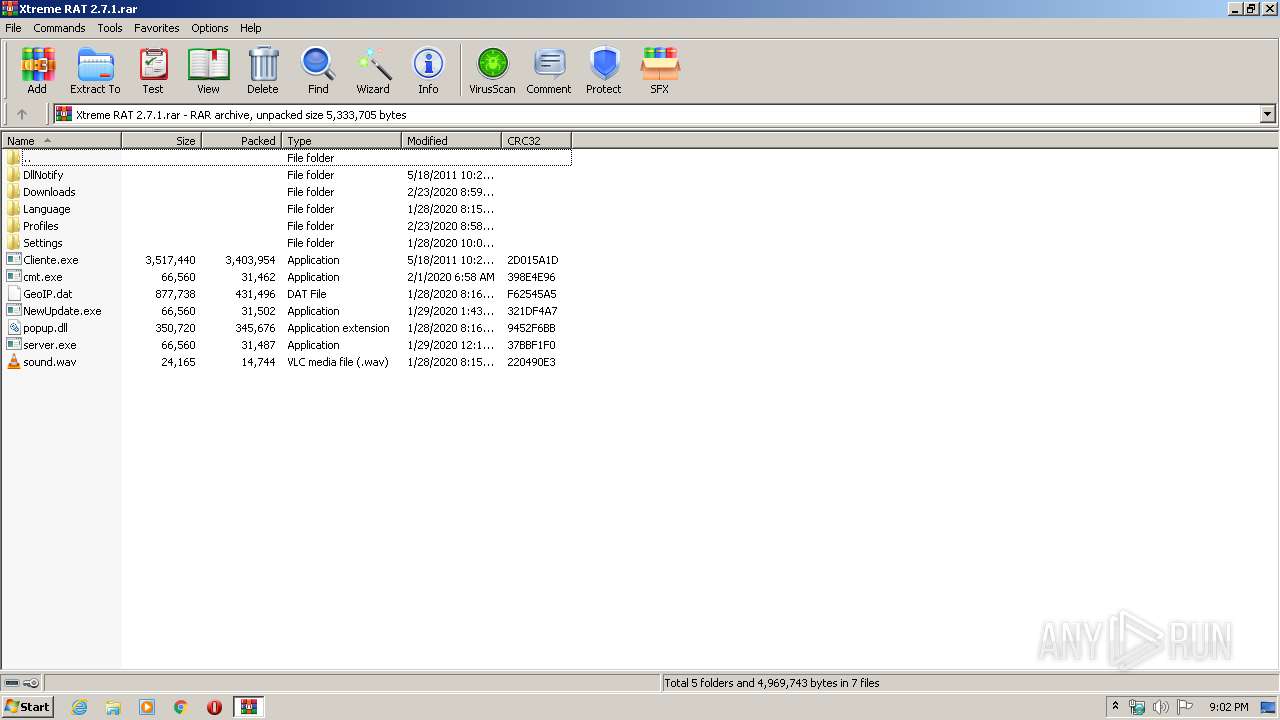This screenshot has height=720, width=1280.
Task: Click the status bar drive icon
Action: tap(12, 683)
